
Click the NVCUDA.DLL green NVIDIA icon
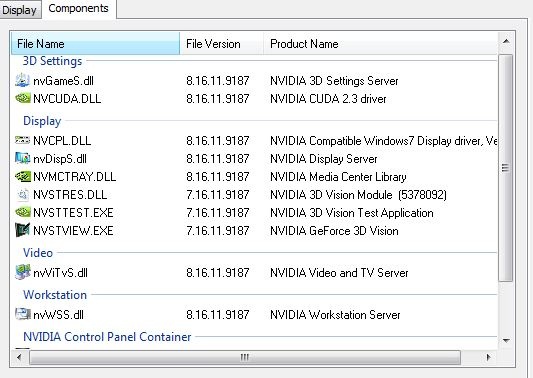[x=22, y=99]
